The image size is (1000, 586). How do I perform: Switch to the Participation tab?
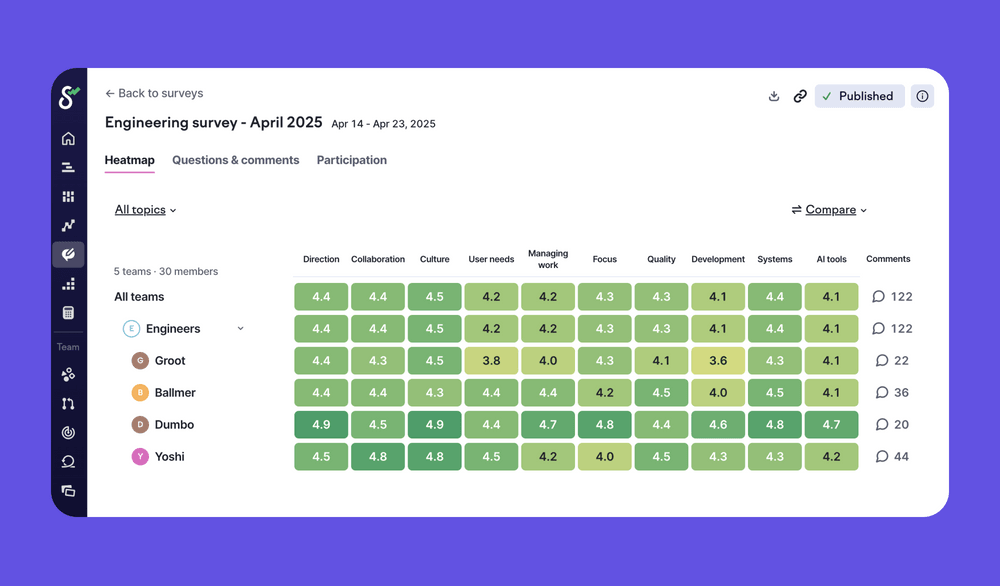(351, 160)
